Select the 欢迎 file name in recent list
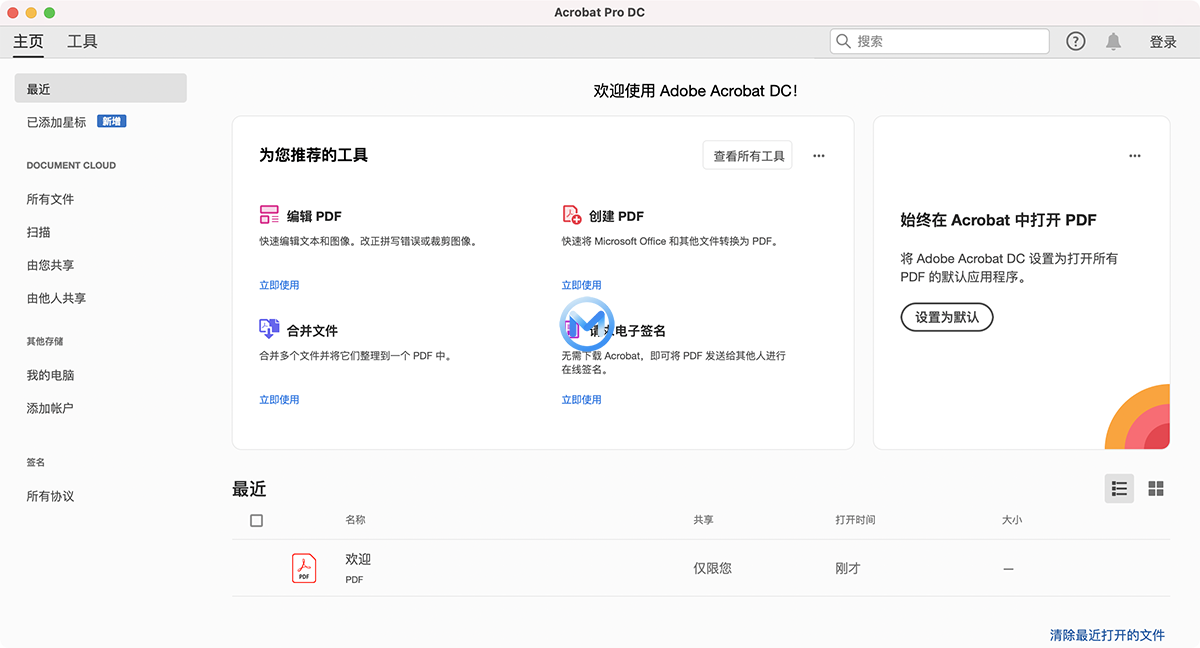Viewport: 1200px width, 648px height. [x=358, y=559]
